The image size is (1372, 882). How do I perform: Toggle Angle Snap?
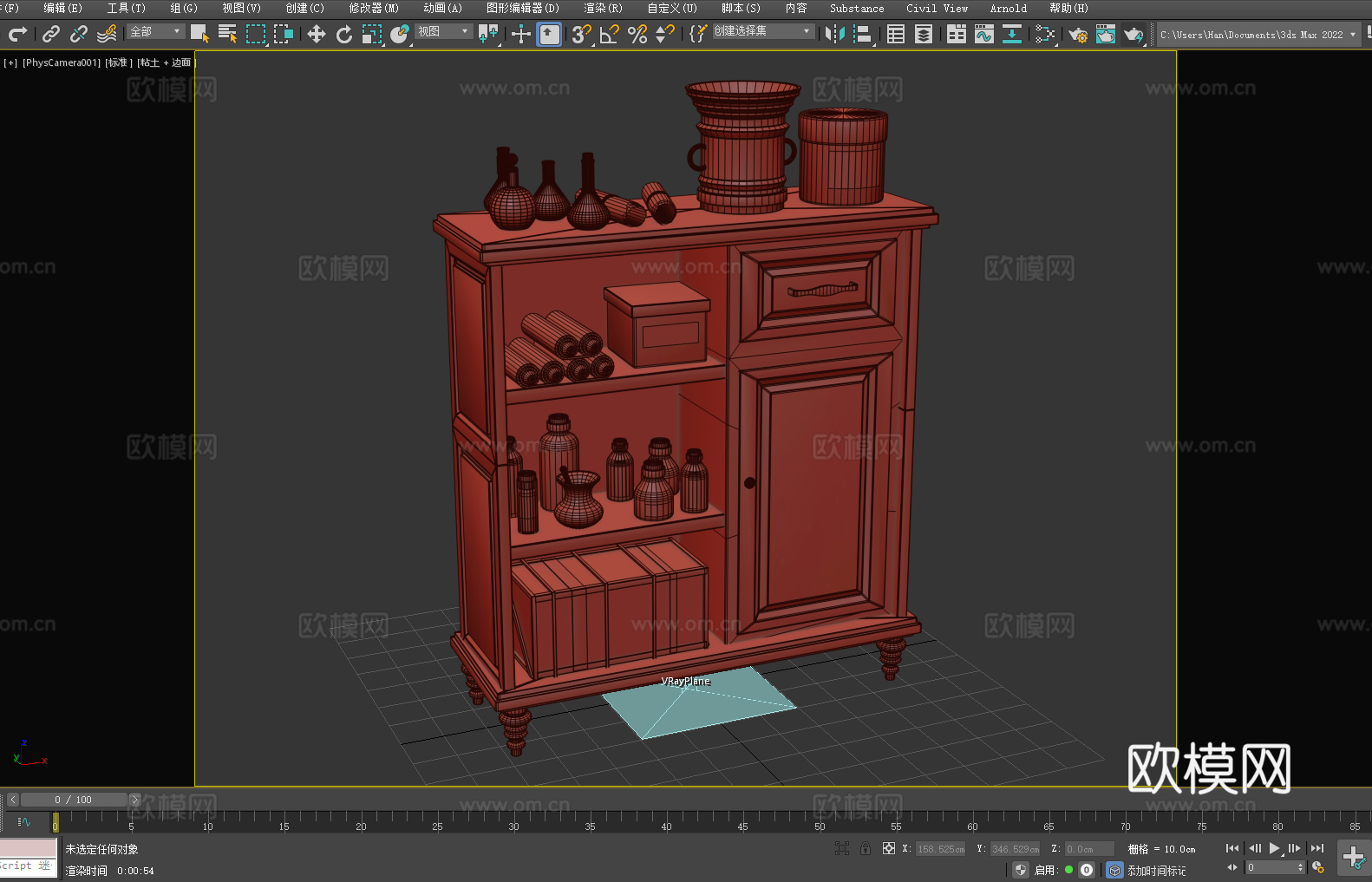tap(610, 34)
